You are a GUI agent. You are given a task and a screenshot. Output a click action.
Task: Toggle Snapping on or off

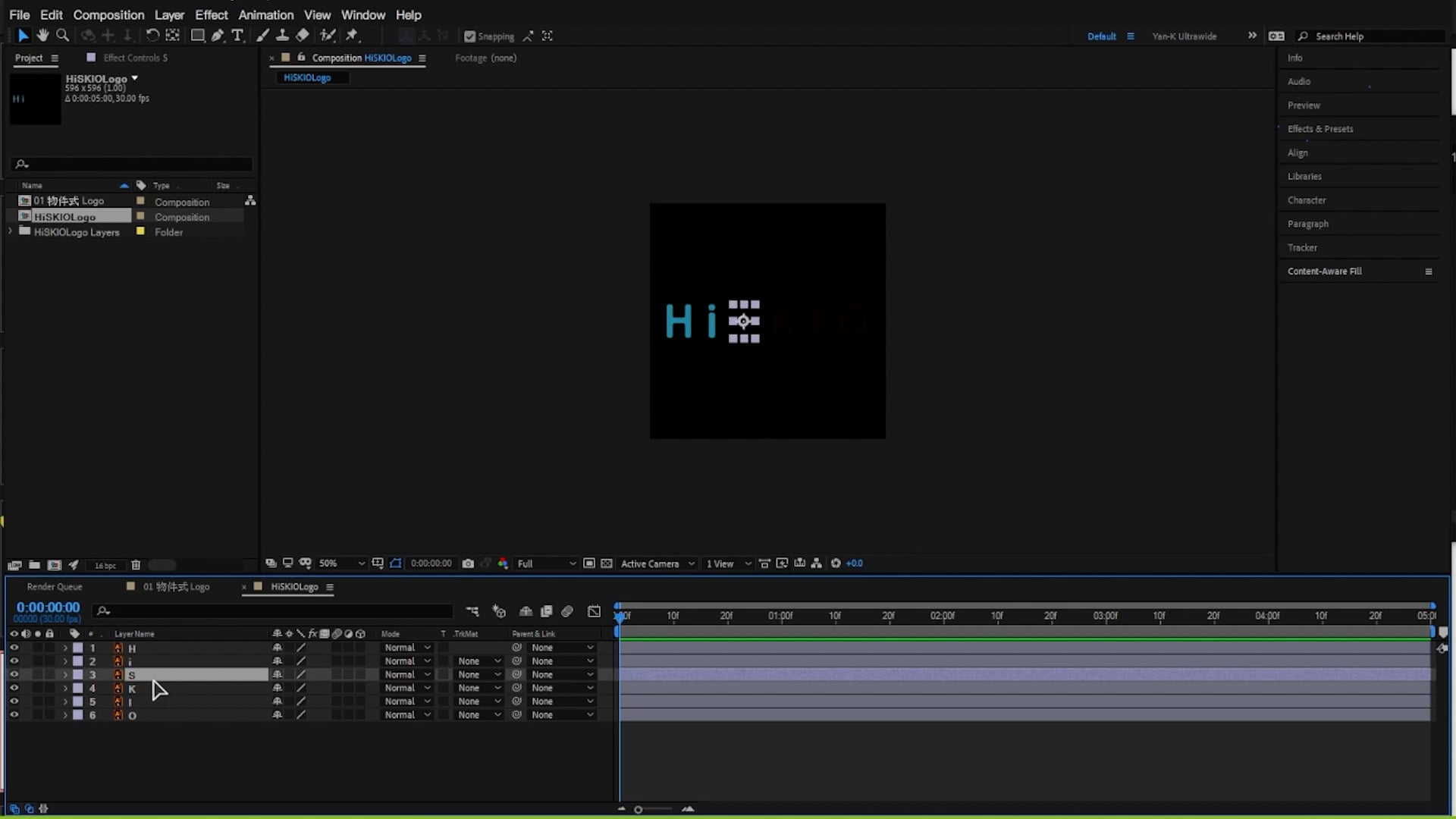(x=470, y=36)
